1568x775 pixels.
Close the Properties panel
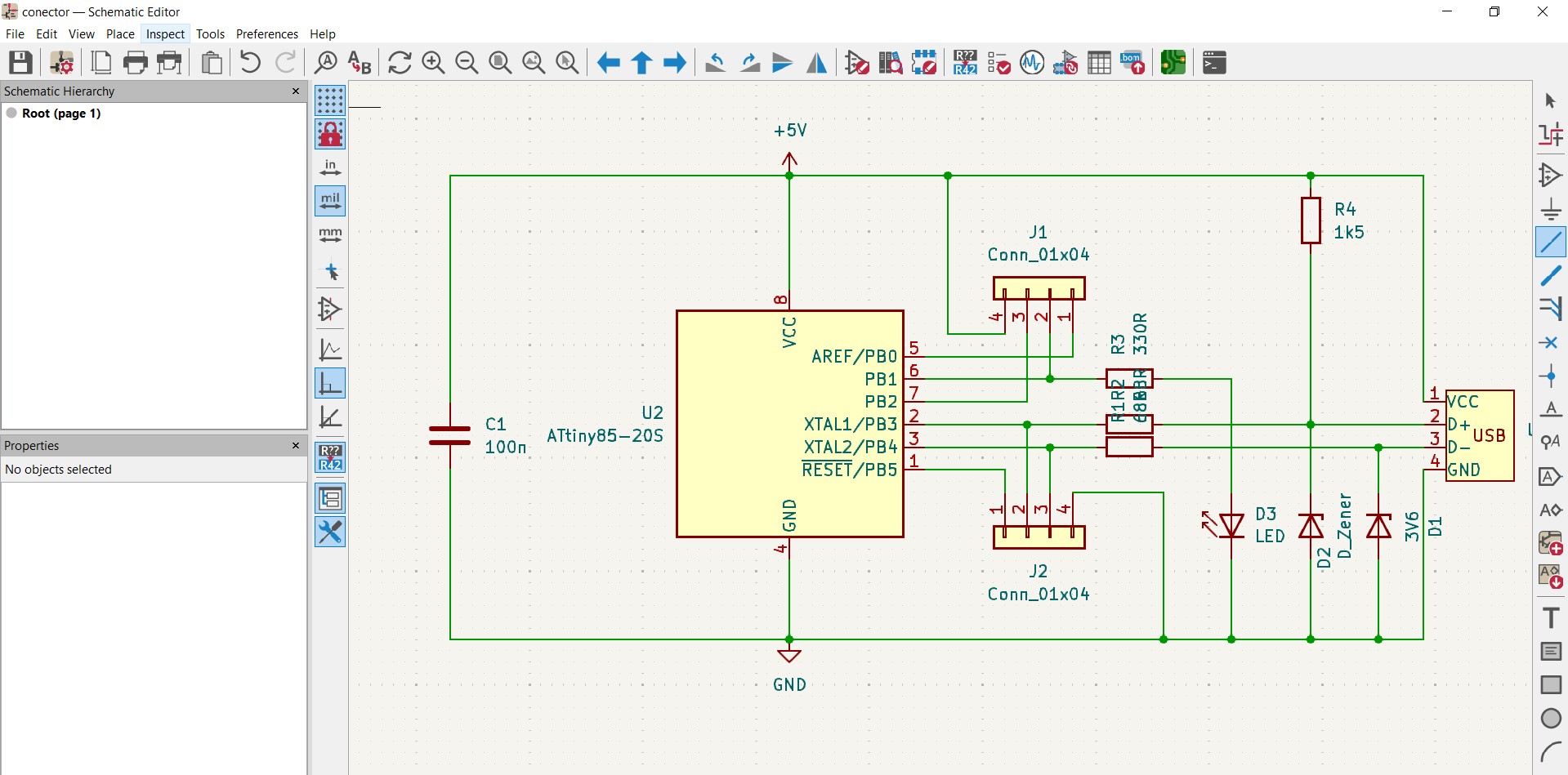(x=296, y=445)
